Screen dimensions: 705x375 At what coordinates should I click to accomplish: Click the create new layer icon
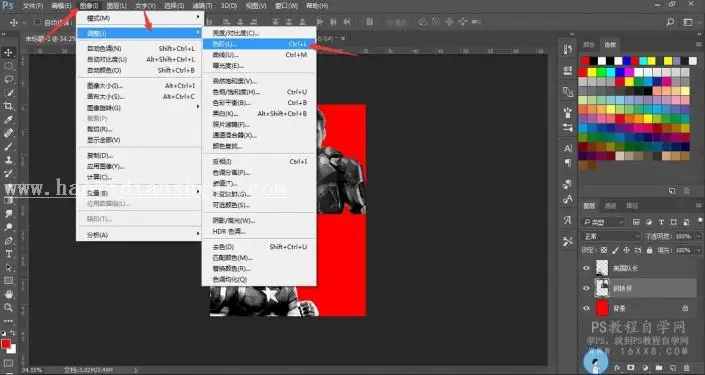click(x=672, y=367)
